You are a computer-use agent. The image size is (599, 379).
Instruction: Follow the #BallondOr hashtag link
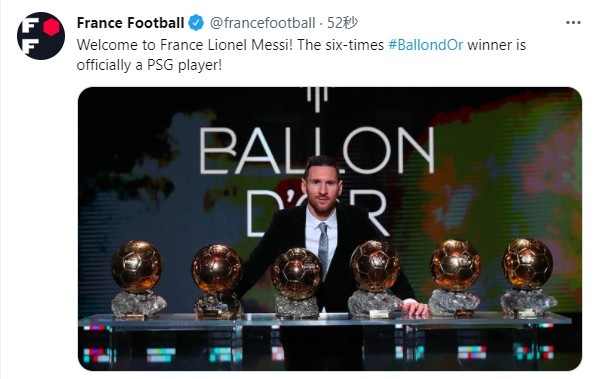pos(426,45)
